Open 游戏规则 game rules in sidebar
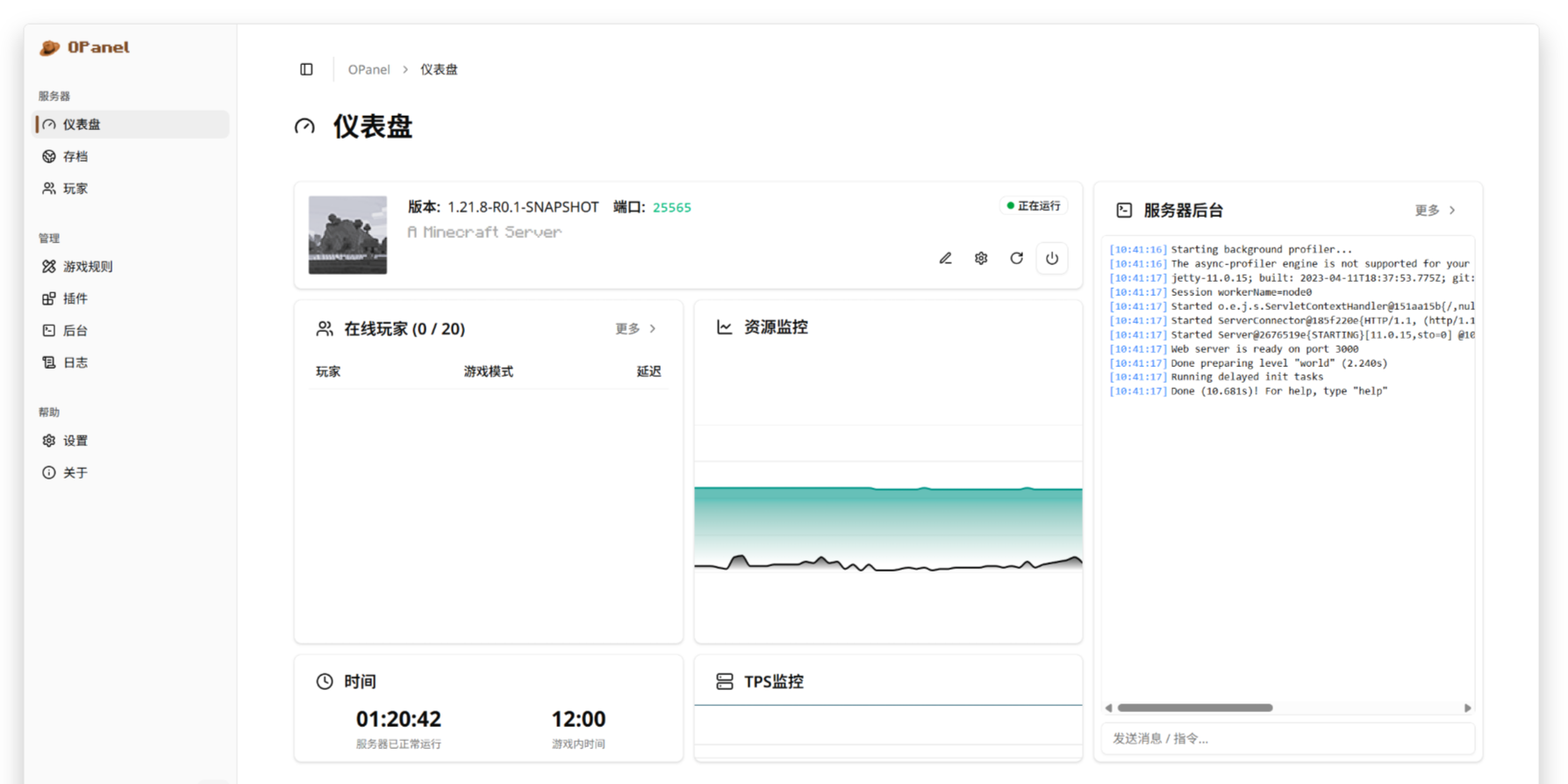Screen dimensions: 1568x784 (x=88, y=267)
